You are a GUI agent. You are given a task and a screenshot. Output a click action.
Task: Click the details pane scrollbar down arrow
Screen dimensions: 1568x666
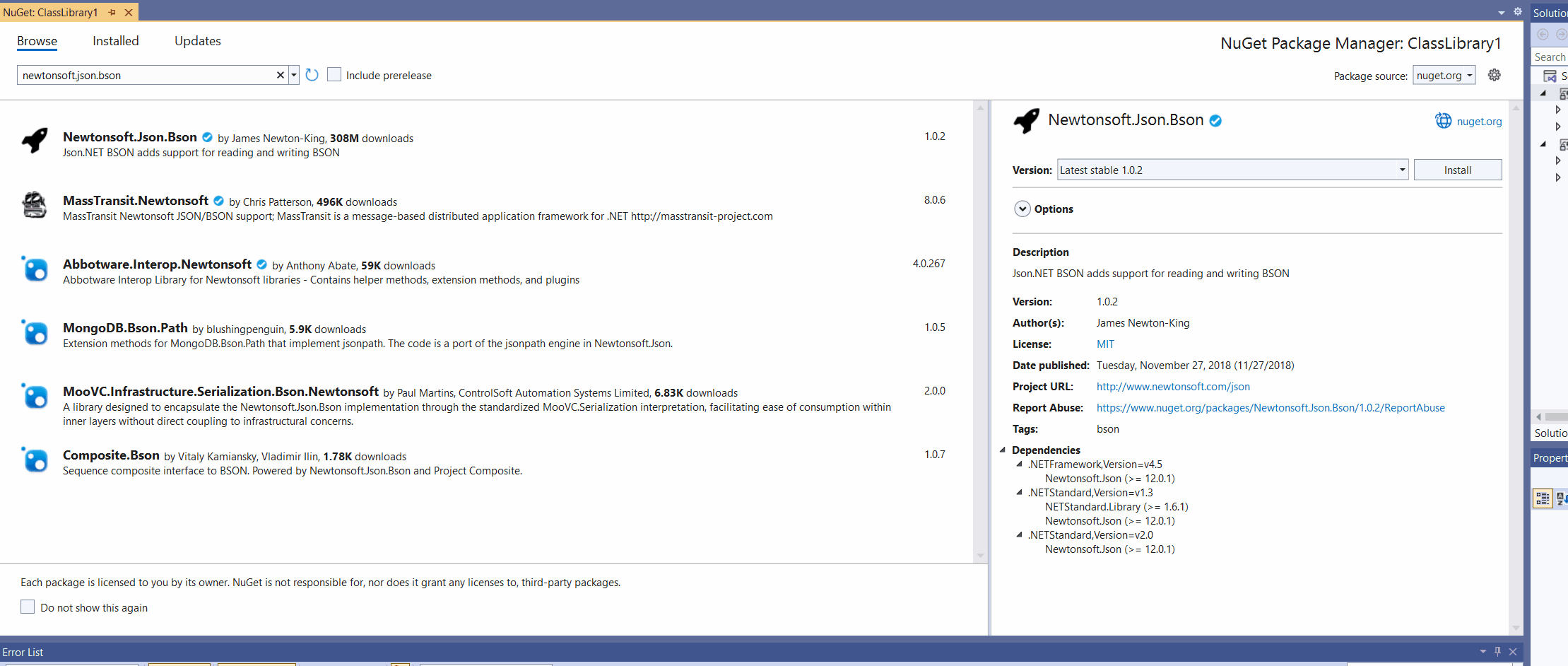tap(1515, 628)
